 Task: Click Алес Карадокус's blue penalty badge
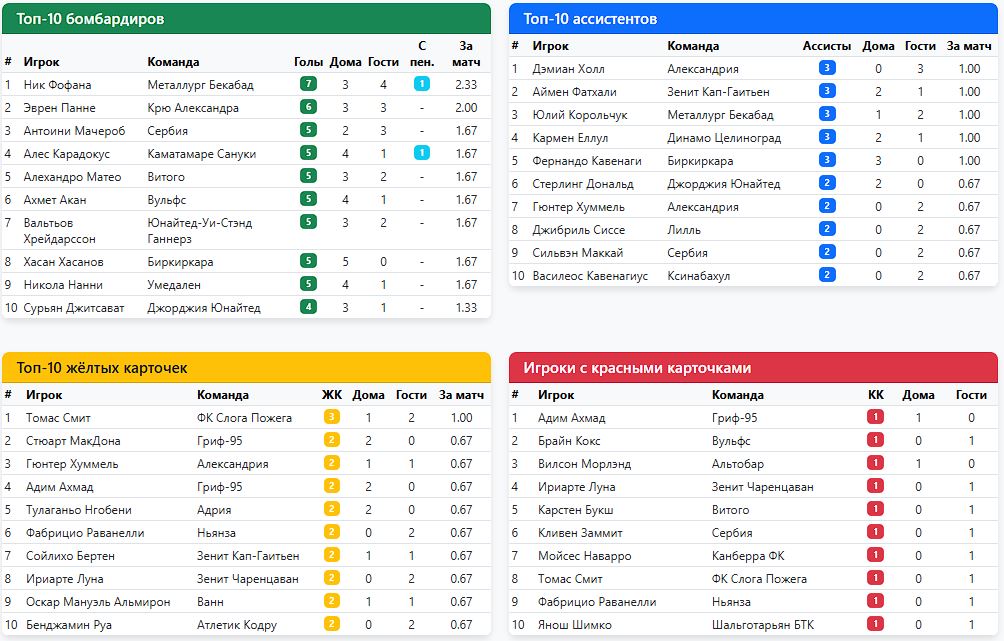422,153
